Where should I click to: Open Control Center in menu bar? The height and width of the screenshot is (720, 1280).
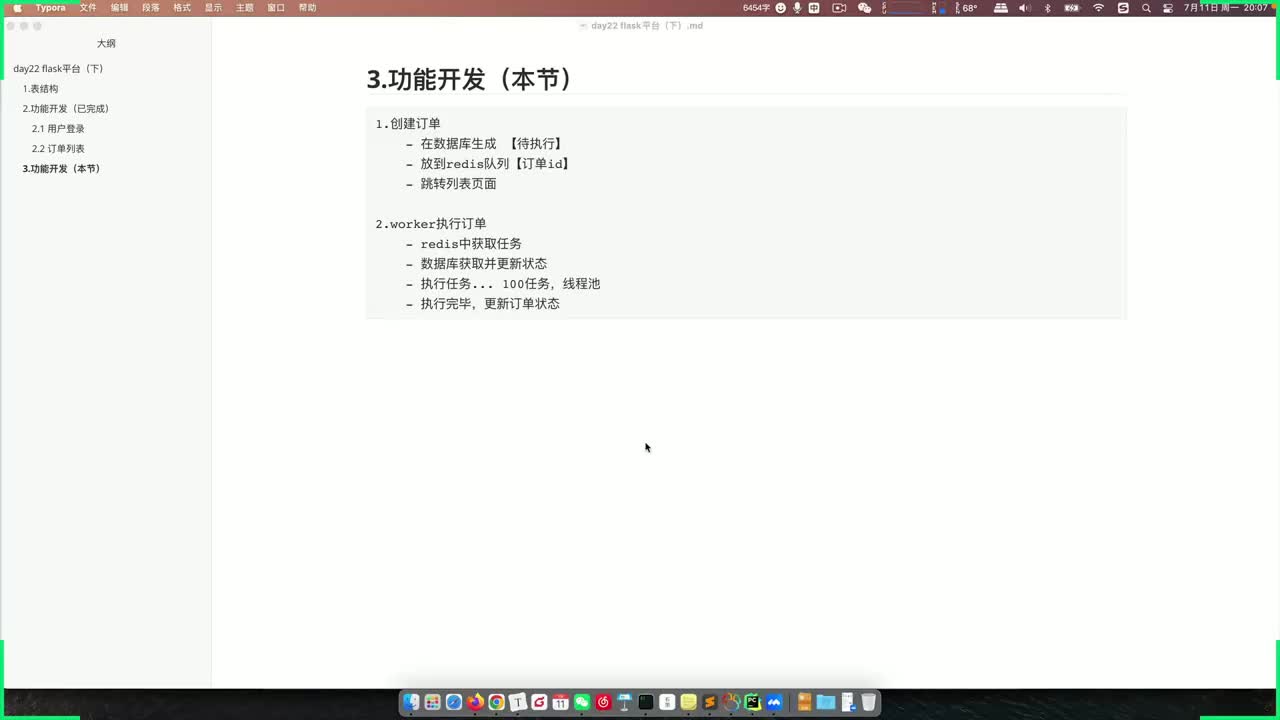[x=1168, y=7]
